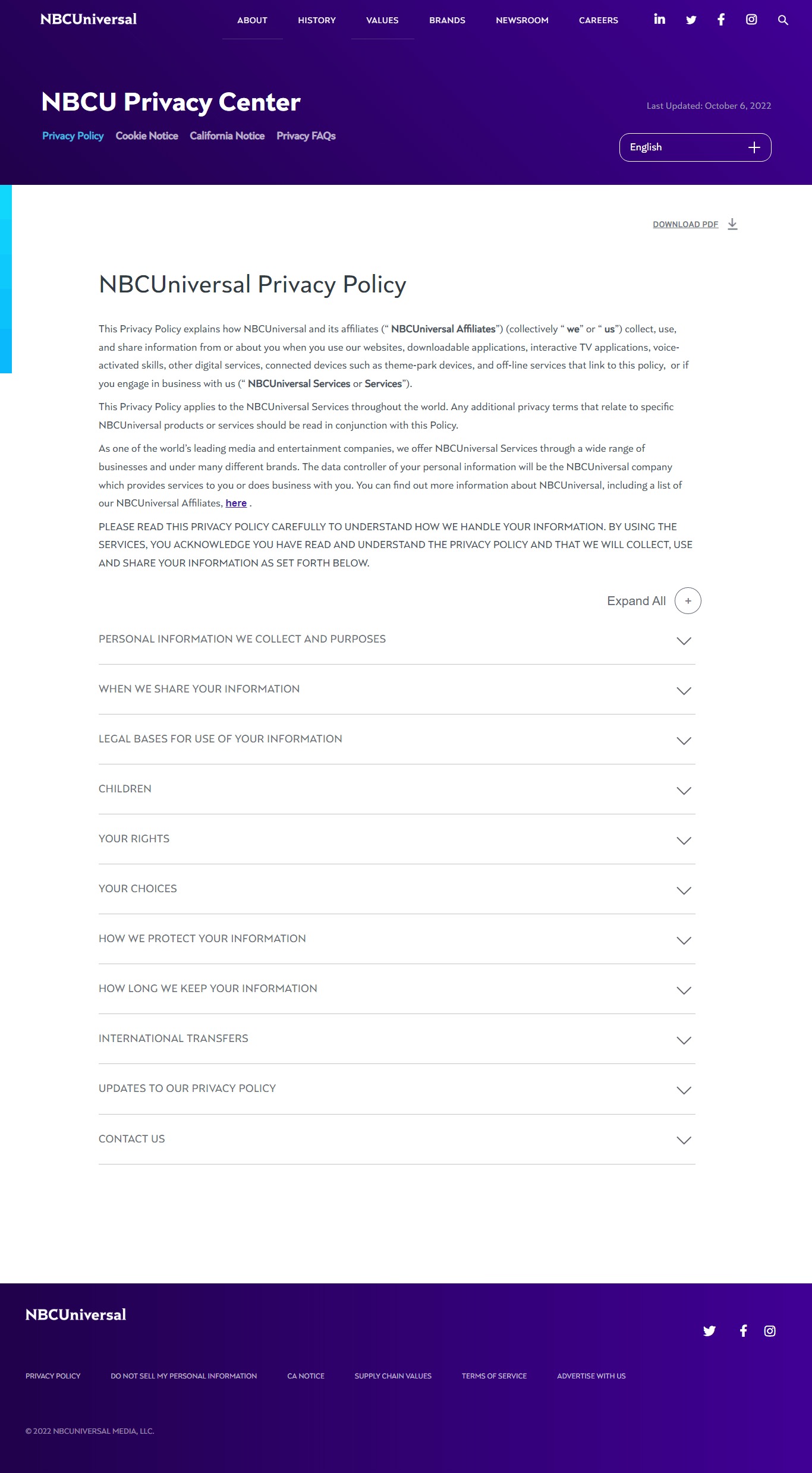
Task: Open the Brands menu item
Action: click(x=447, y=20)
